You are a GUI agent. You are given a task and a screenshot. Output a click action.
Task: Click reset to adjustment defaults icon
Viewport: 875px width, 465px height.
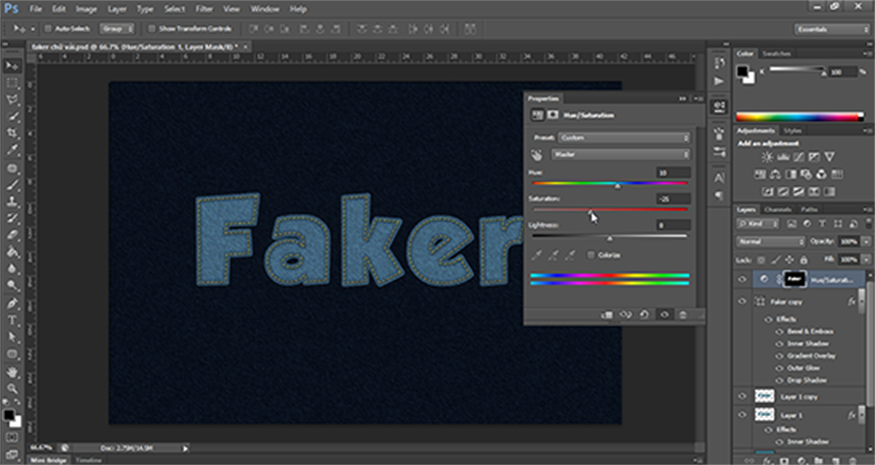click(x=645, y=314)
